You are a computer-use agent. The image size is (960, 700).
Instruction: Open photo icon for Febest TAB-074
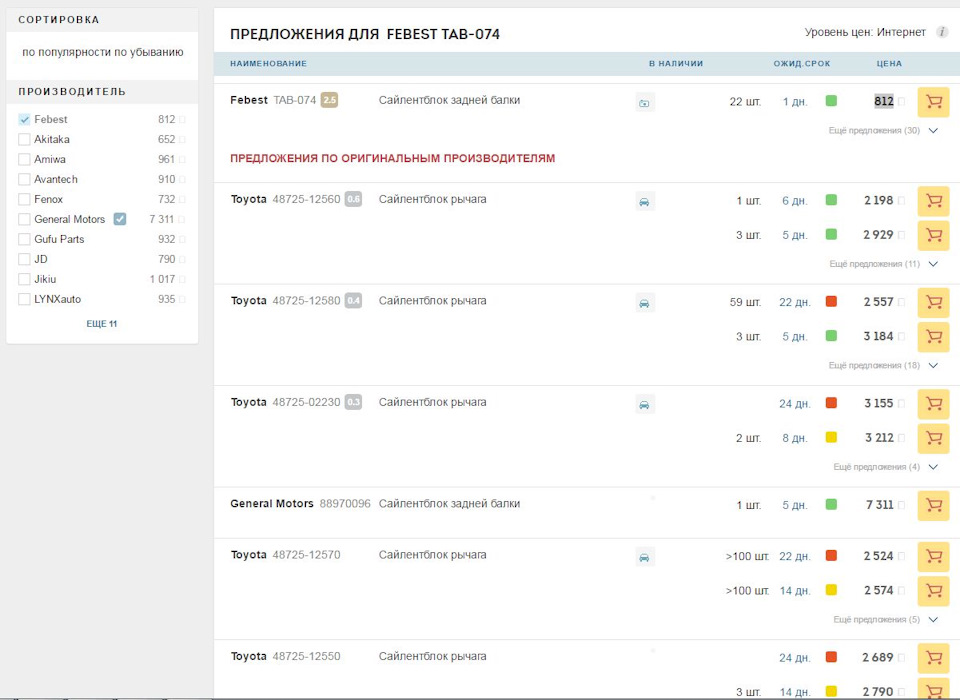point(645,102)
